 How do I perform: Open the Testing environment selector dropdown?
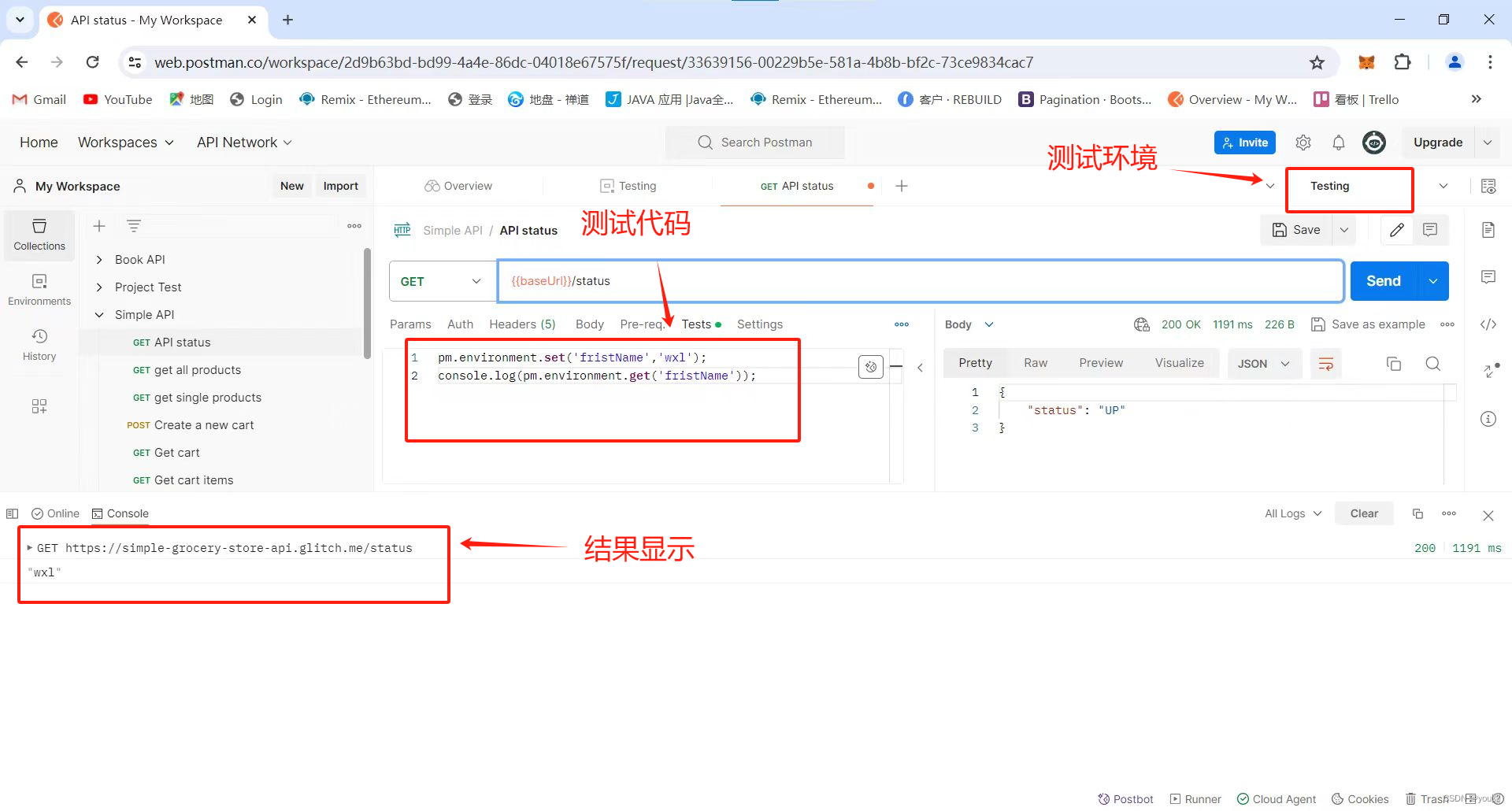1443,187
